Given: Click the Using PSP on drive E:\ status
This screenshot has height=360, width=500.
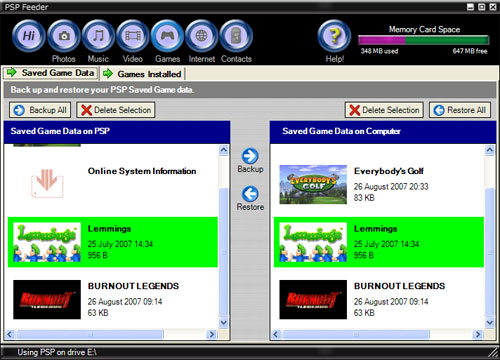Looking at the screenshot, I should coord(57,352).
